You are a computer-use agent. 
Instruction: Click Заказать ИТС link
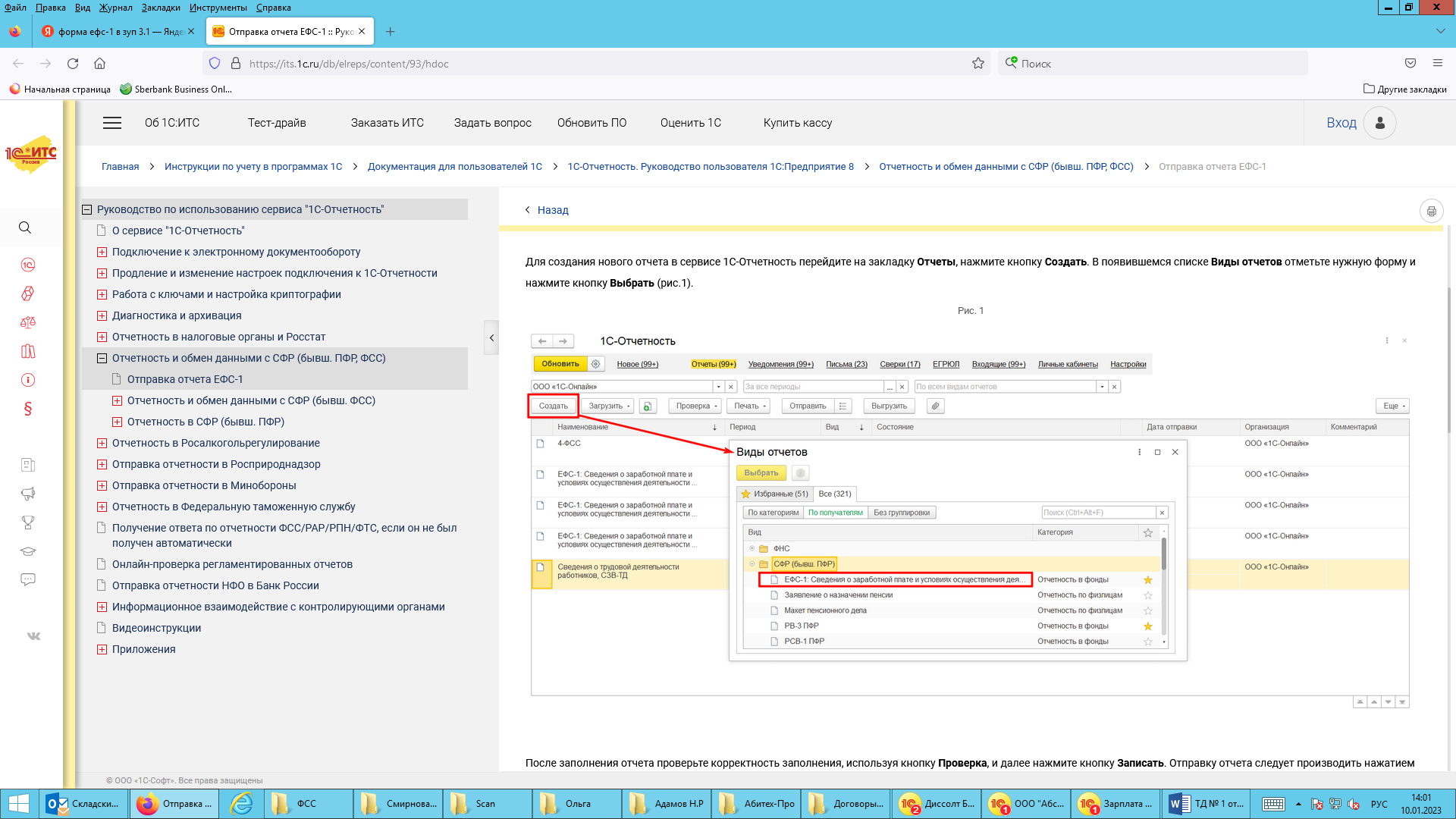[x=388, y=123]
